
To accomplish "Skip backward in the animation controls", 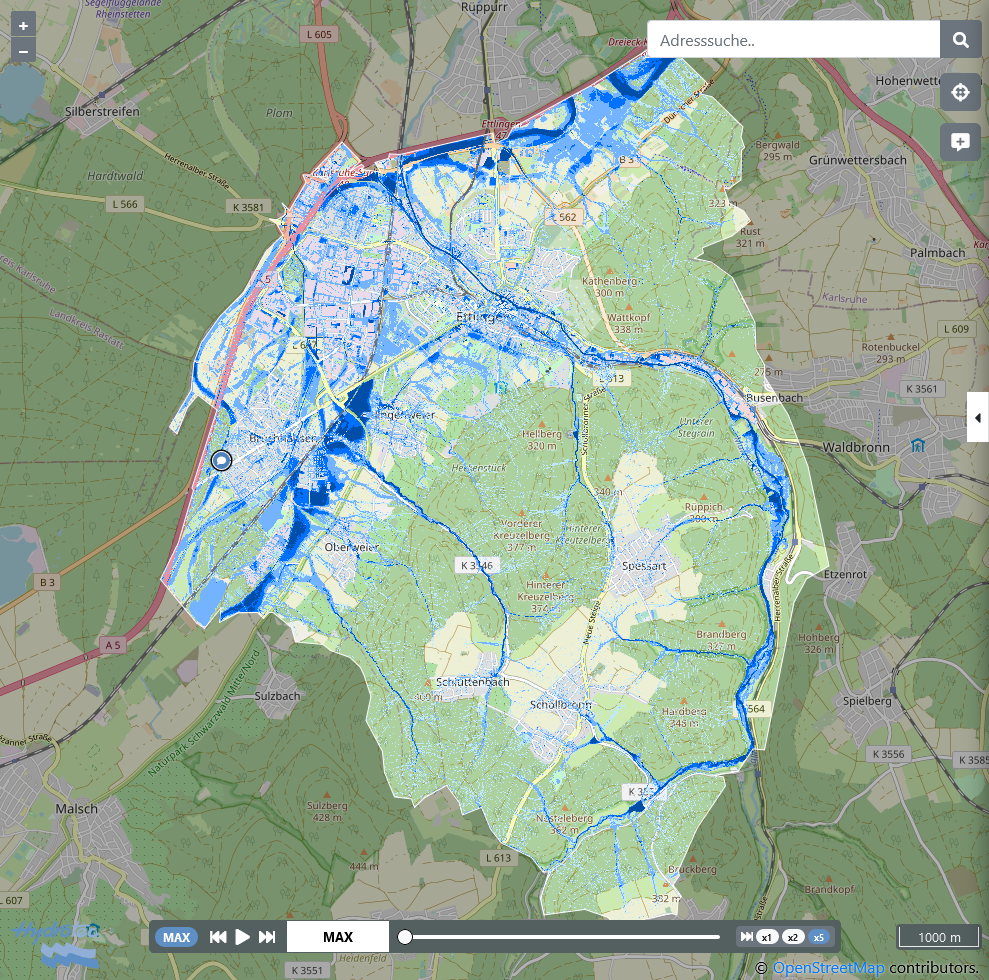I will (218, 937).
